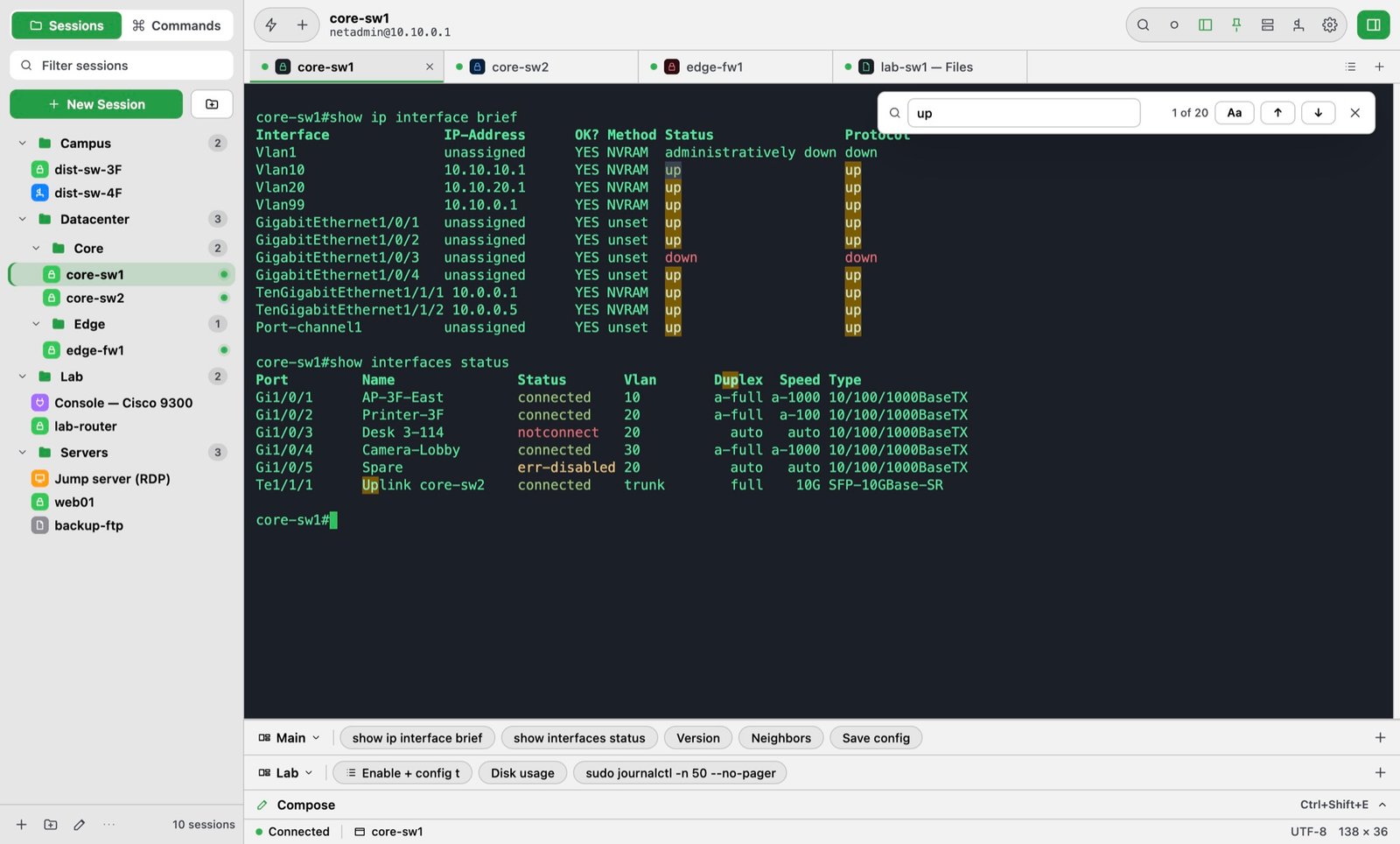Image resolution: width=1400 pixels, height=844 pixels.
Task: Click the stacked servers icon in toolbar
Action: click(x=1267, y=25)
